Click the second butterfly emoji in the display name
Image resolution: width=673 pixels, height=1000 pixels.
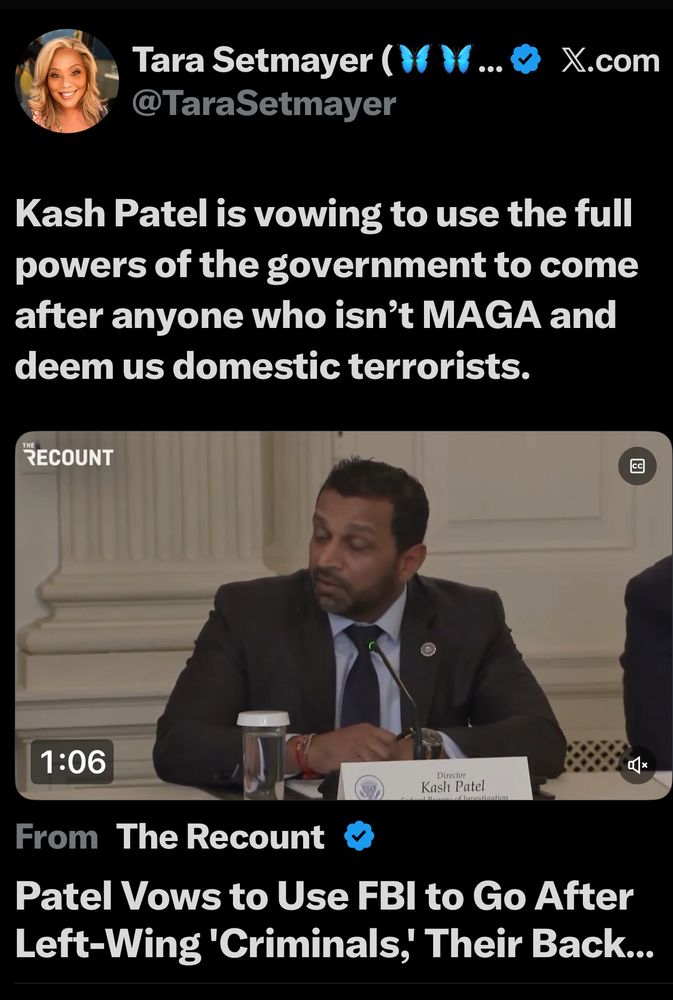456,60
